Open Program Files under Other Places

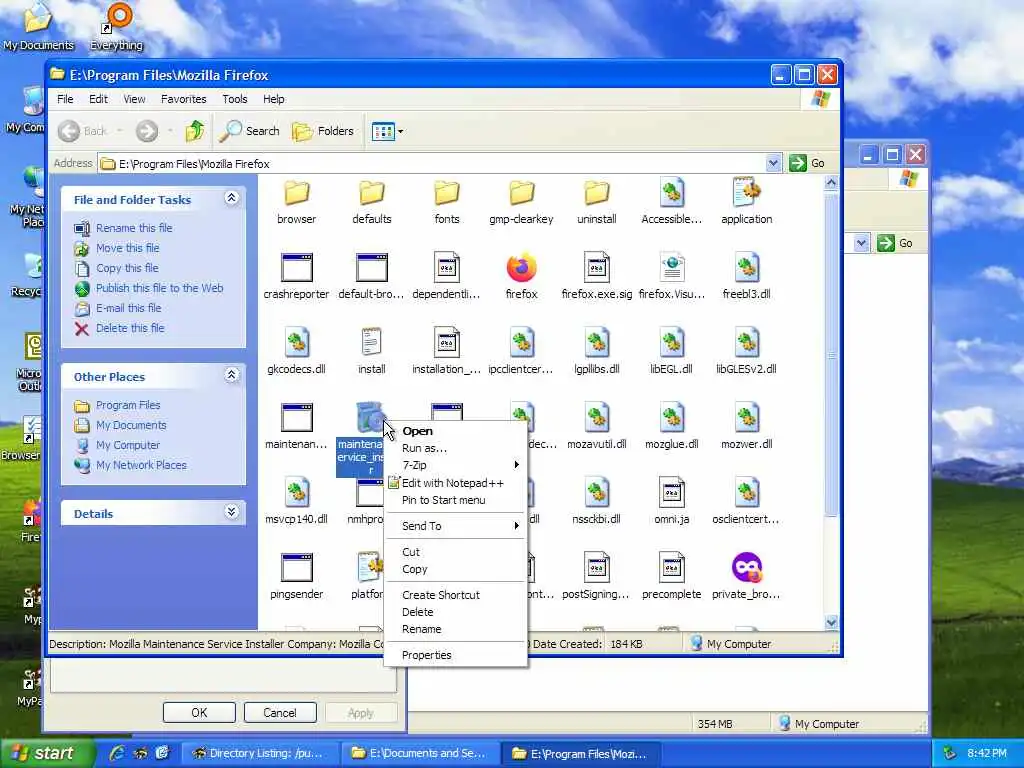(x=128, y=406)
